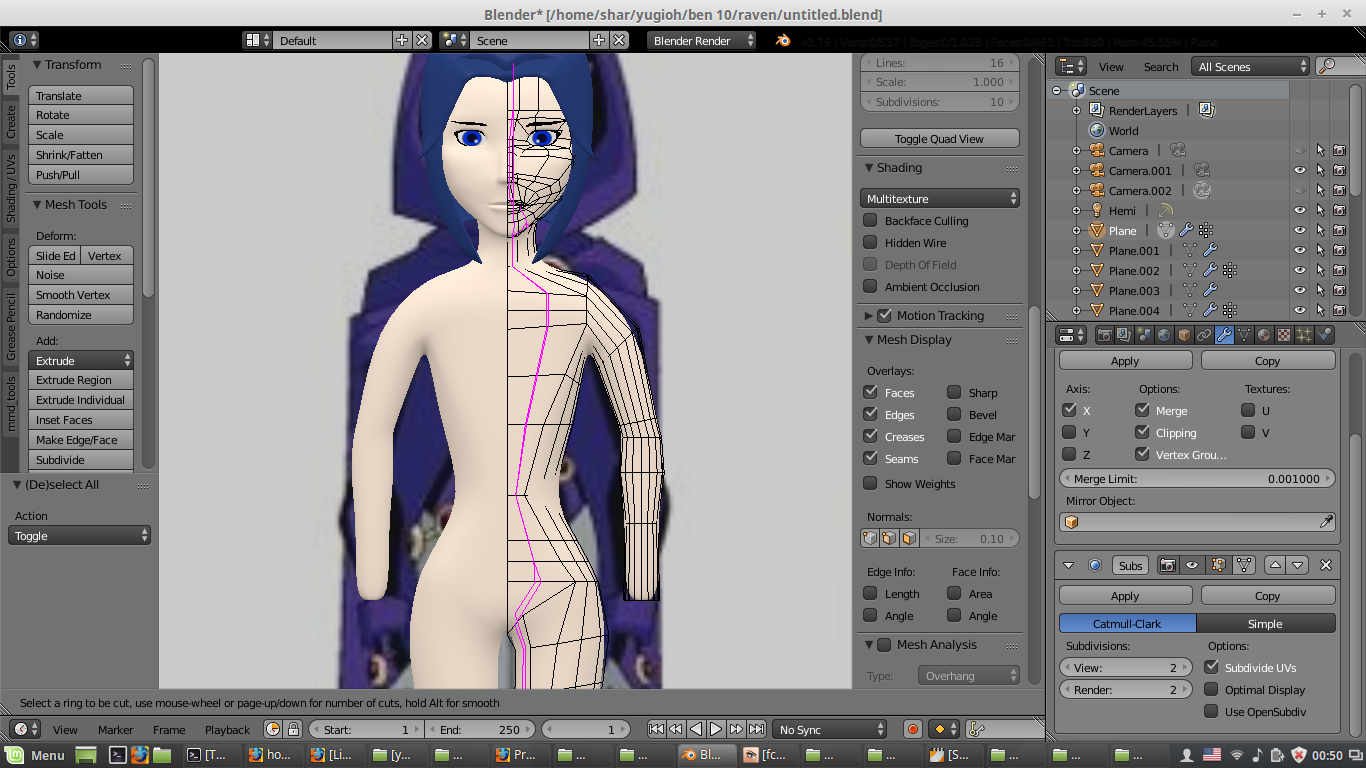The width and height of the screenshot is (1366, 768).
Task: Toggle Subsurf viewport visibility eye
Action: coord(1192,565)
